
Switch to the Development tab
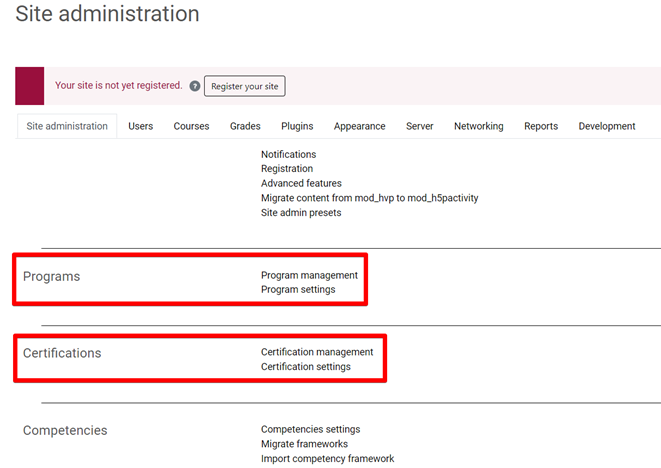pyautogui.click(x=606, y=126)
